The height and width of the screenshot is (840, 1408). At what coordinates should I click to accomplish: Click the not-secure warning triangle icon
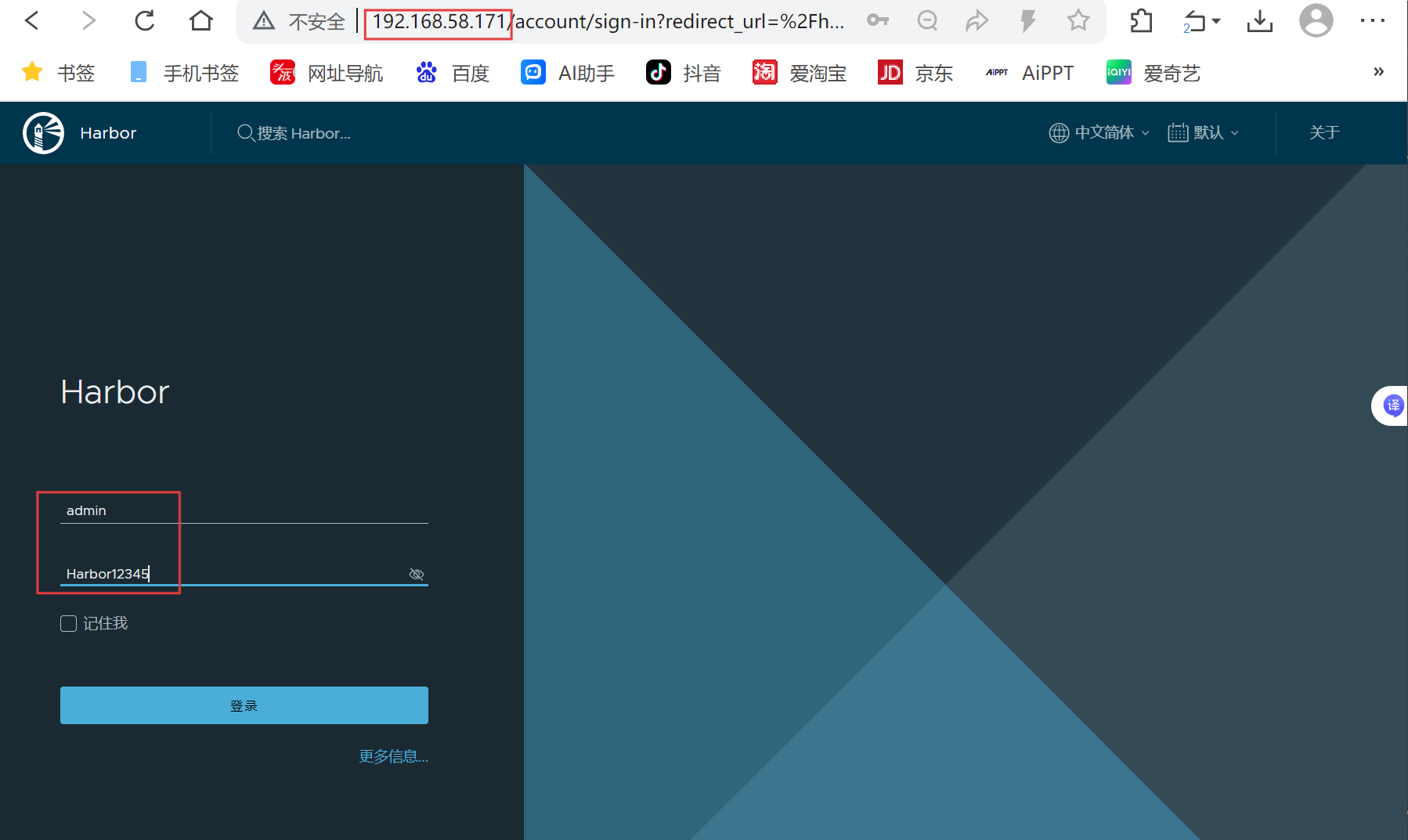[264, 21]
